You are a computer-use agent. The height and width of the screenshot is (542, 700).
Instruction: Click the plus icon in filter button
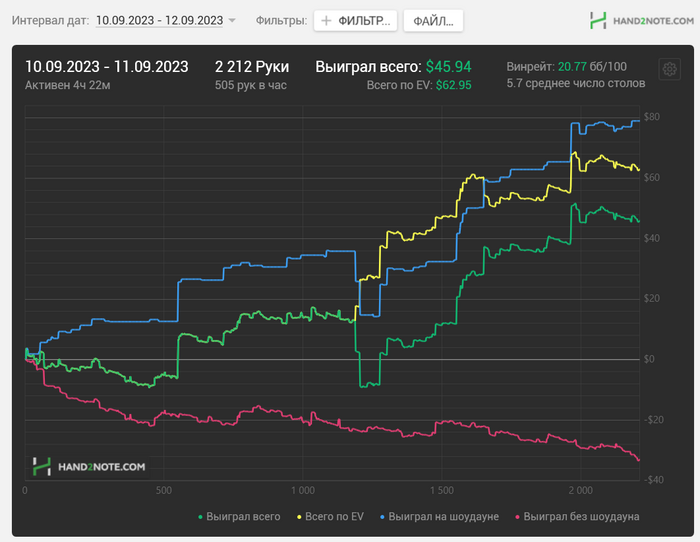coord(326,21)
